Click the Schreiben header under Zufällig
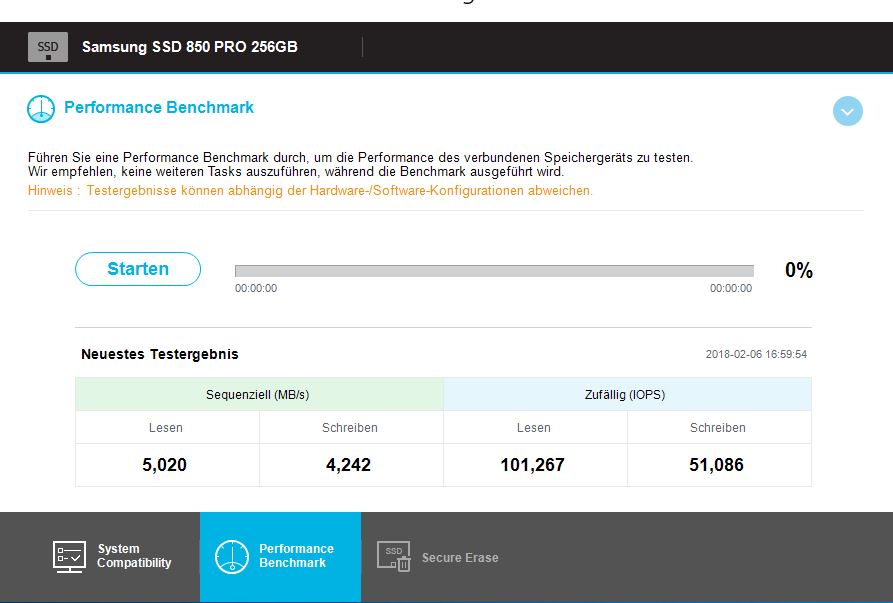This screenshot has width=893, height=603. click(x=718, y=428)
